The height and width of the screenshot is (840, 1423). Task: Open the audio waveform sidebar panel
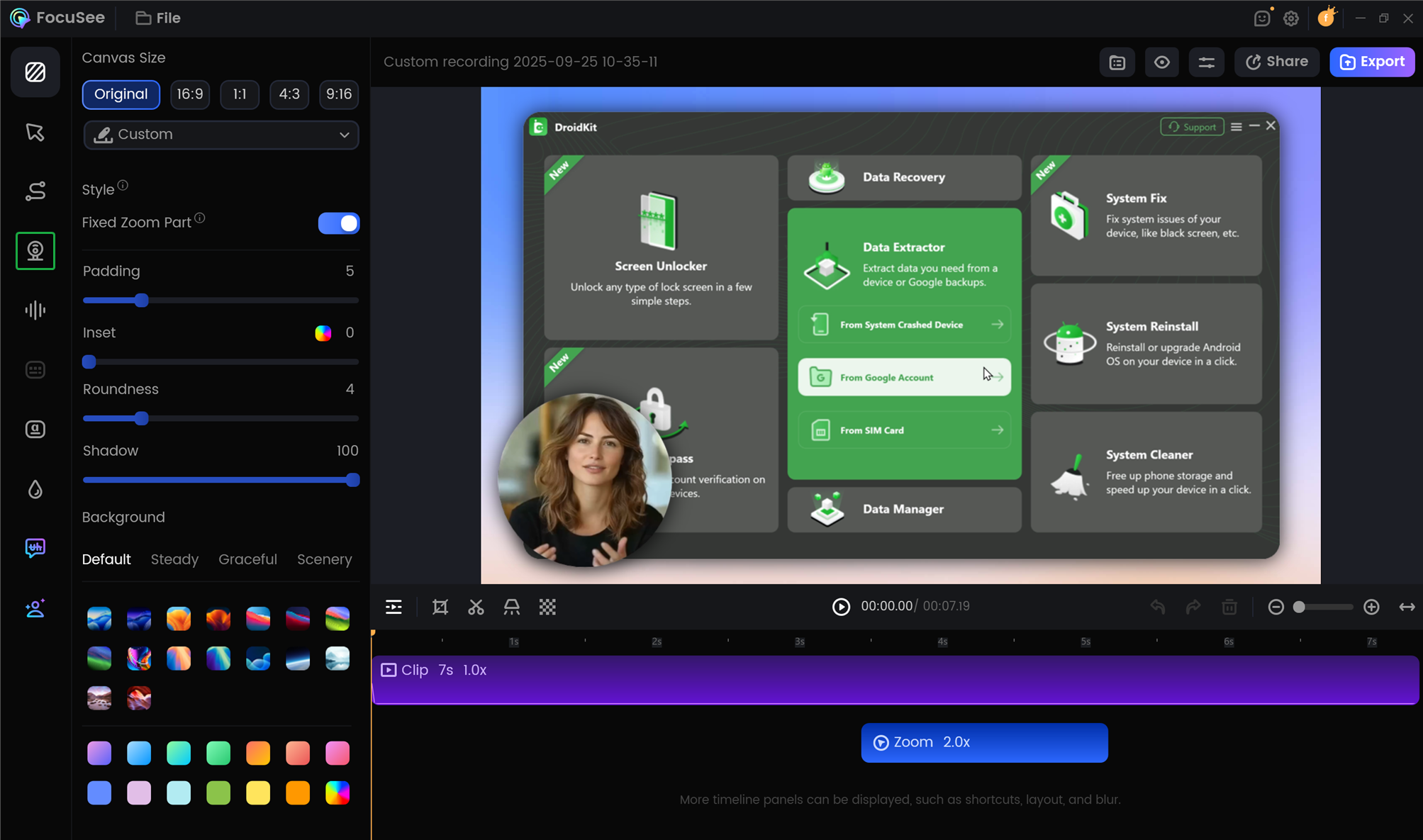click(35, 310)
